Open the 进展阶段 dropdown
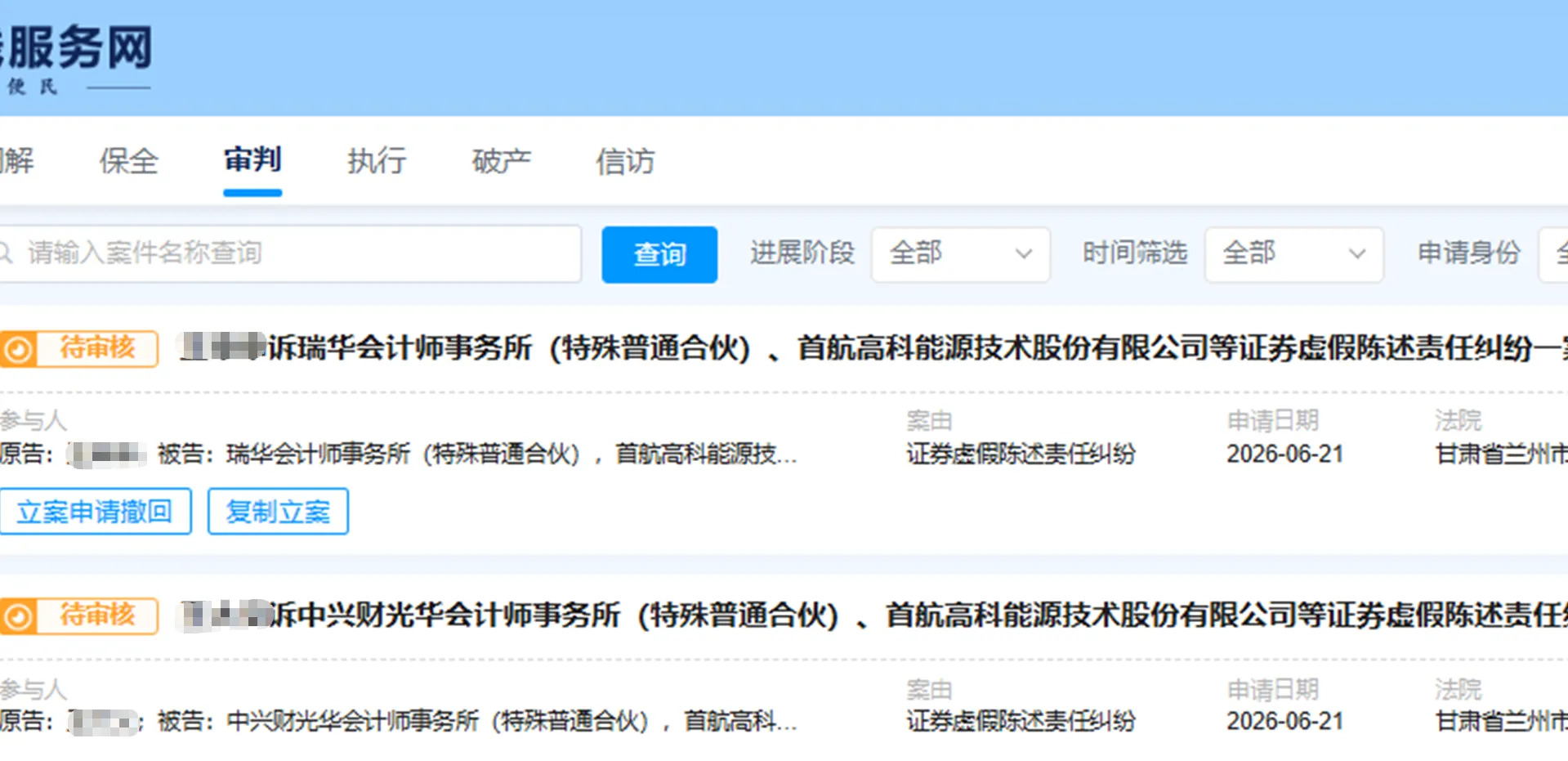Screen dimensions: 1568x761 click(960, 254)
